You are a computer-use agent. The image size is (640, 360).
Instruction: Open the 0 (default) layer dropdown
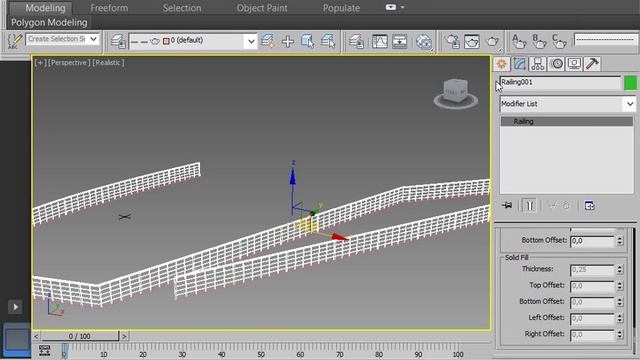pyautogui.click(x=251, y=41)
